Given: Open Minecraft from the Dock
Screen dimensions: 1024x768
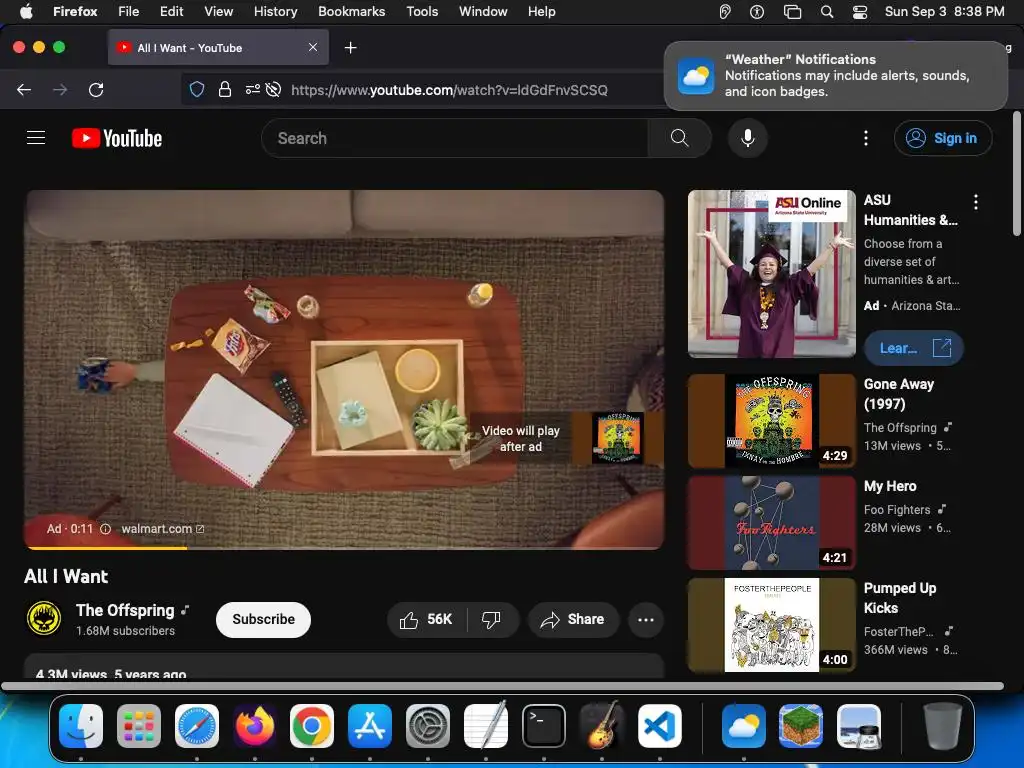Looking at the screenshot, I should 801,726.
